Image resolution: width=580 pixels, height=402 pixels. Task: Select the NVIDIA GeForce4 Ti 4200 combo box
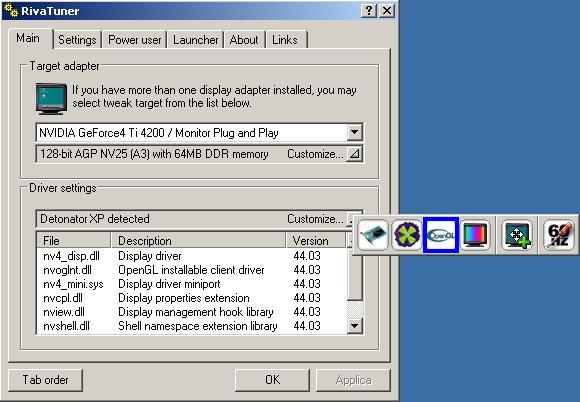(199, 133)
